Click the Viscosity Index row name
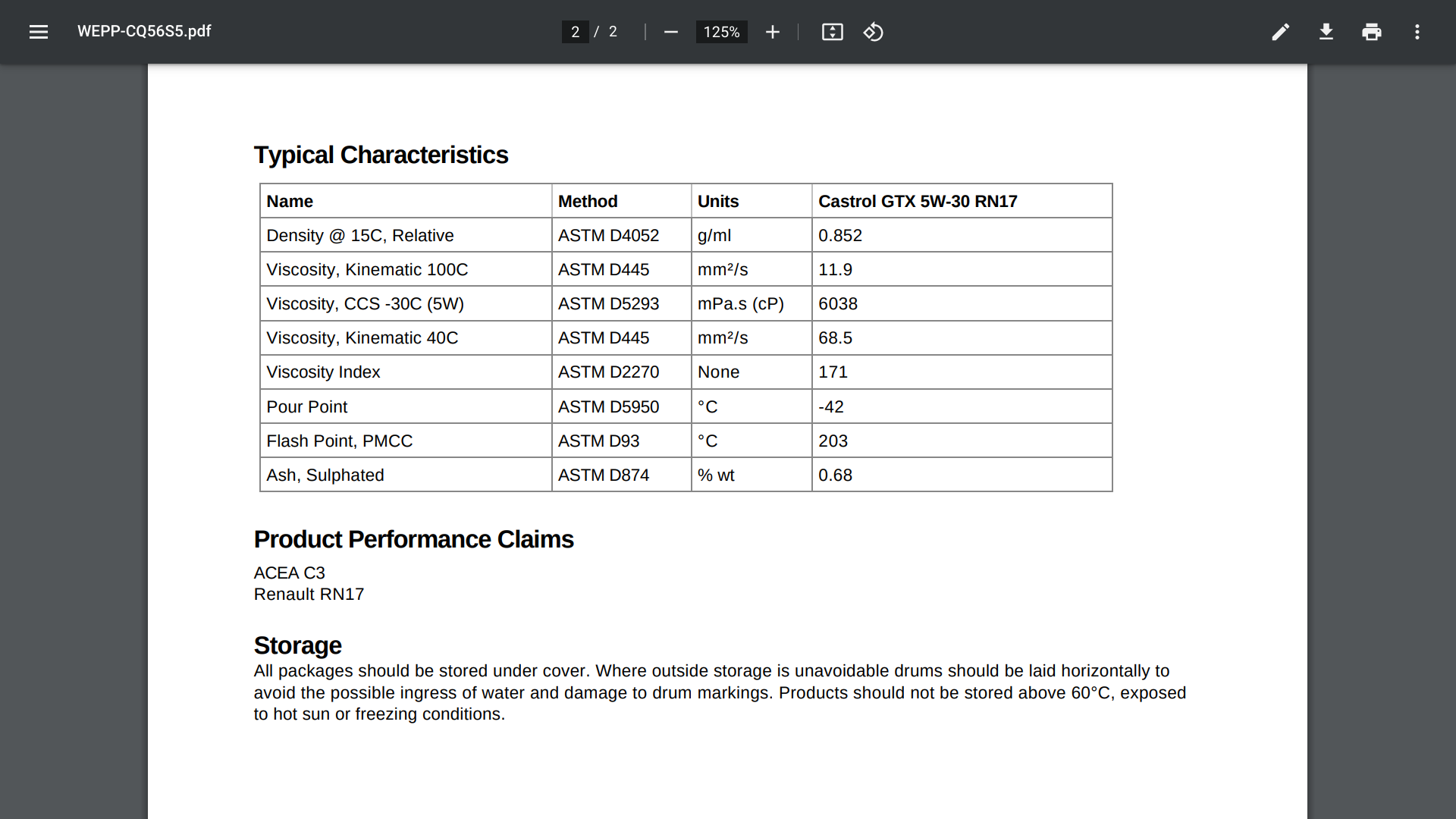Viewport: 1456px width, 819px height. (323, 372)
